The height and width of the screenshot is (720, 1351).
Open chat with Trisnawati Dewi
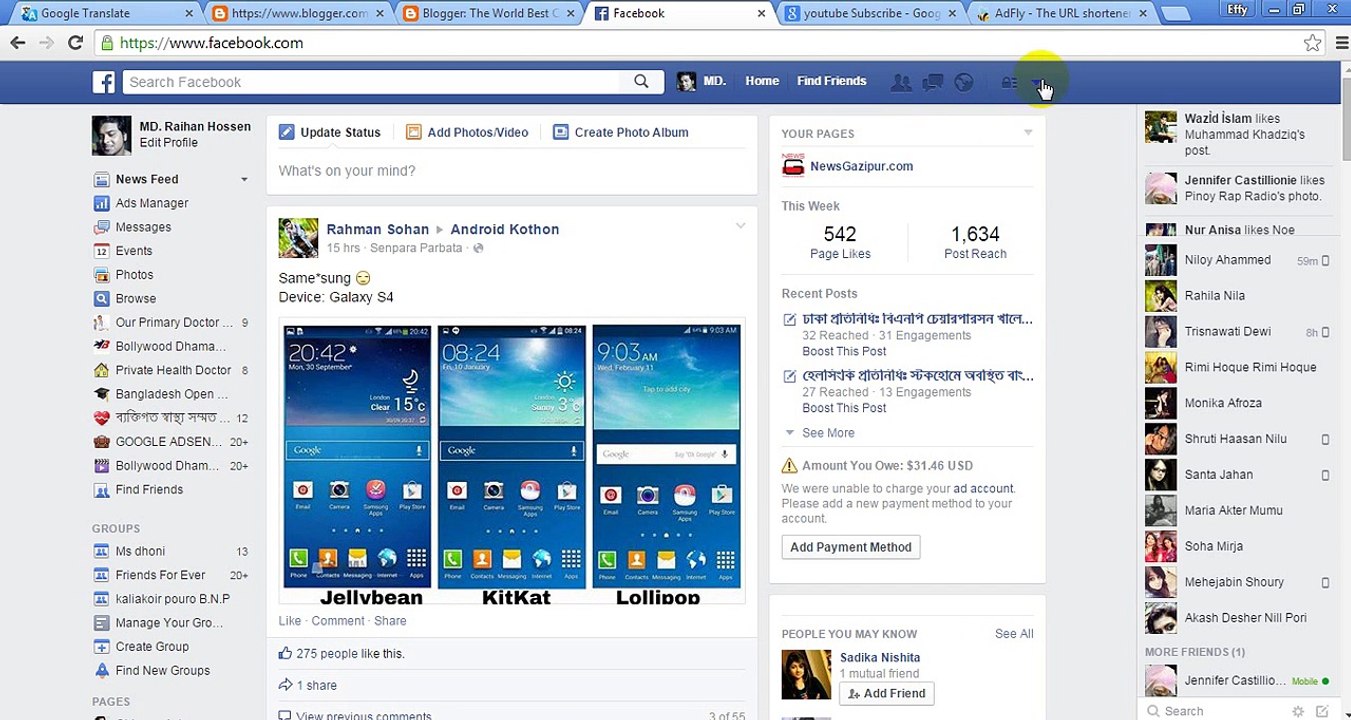[1238, 332]
